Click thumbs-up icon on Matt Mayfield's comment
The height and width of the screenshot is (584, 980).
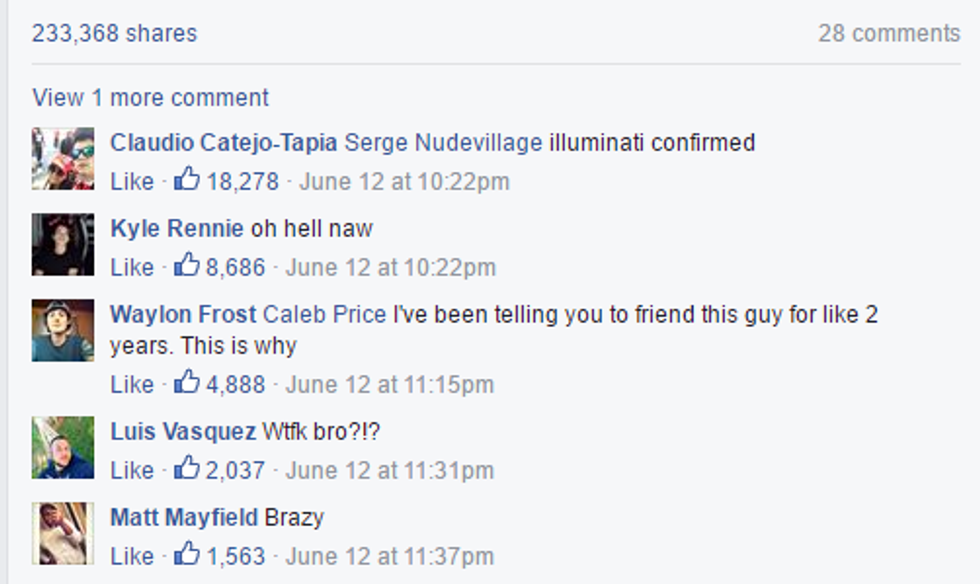tap(187, 555)
